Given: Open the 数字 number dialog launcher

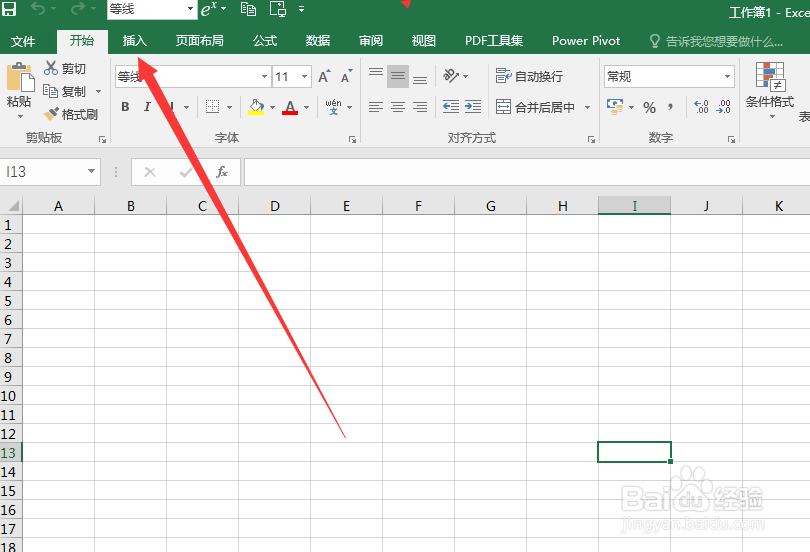Looking at the screenshot, I should 731,139.
